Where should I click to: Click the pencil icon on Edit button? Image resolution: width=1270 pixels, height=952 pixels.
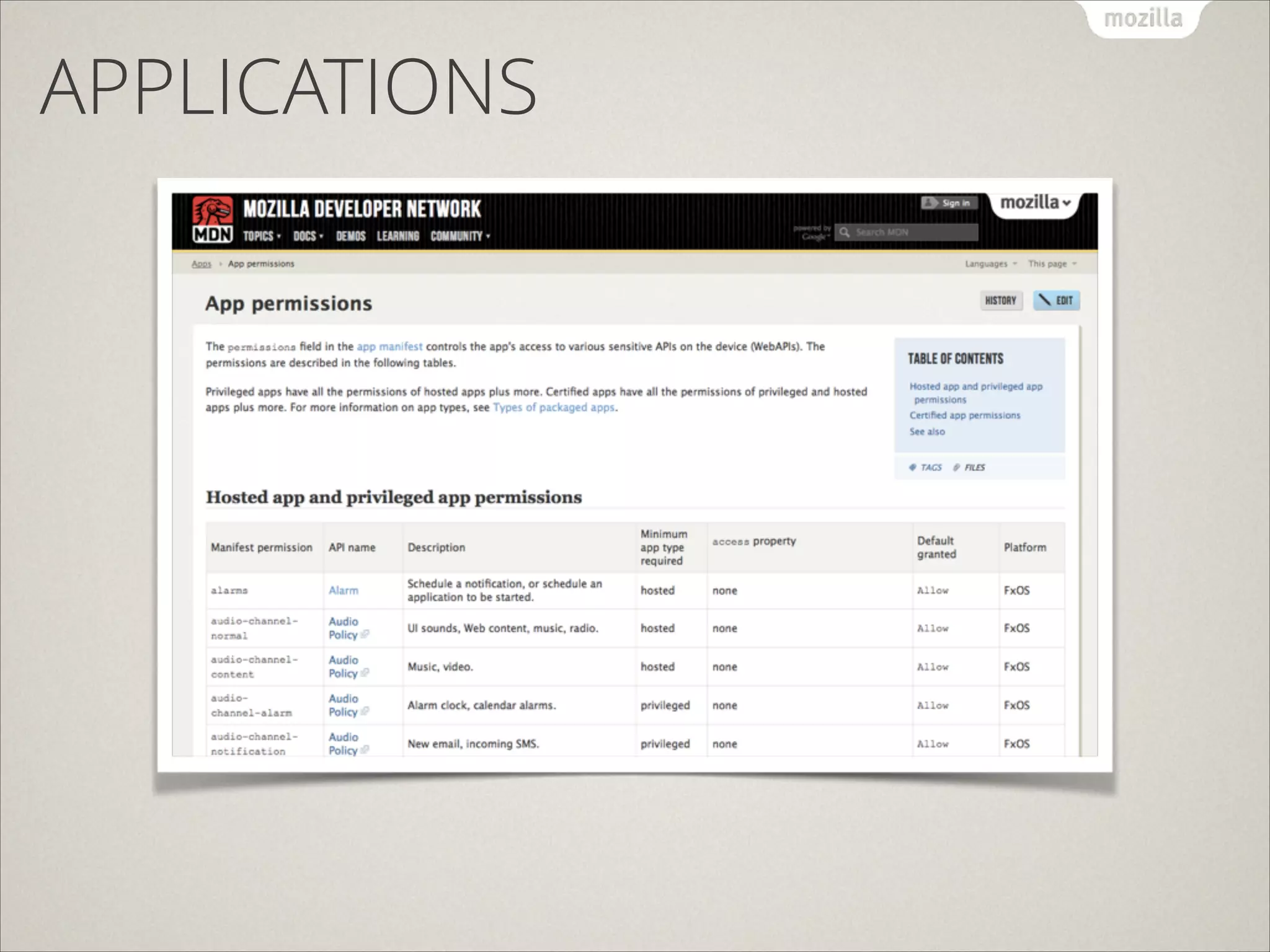point(1045,300)
